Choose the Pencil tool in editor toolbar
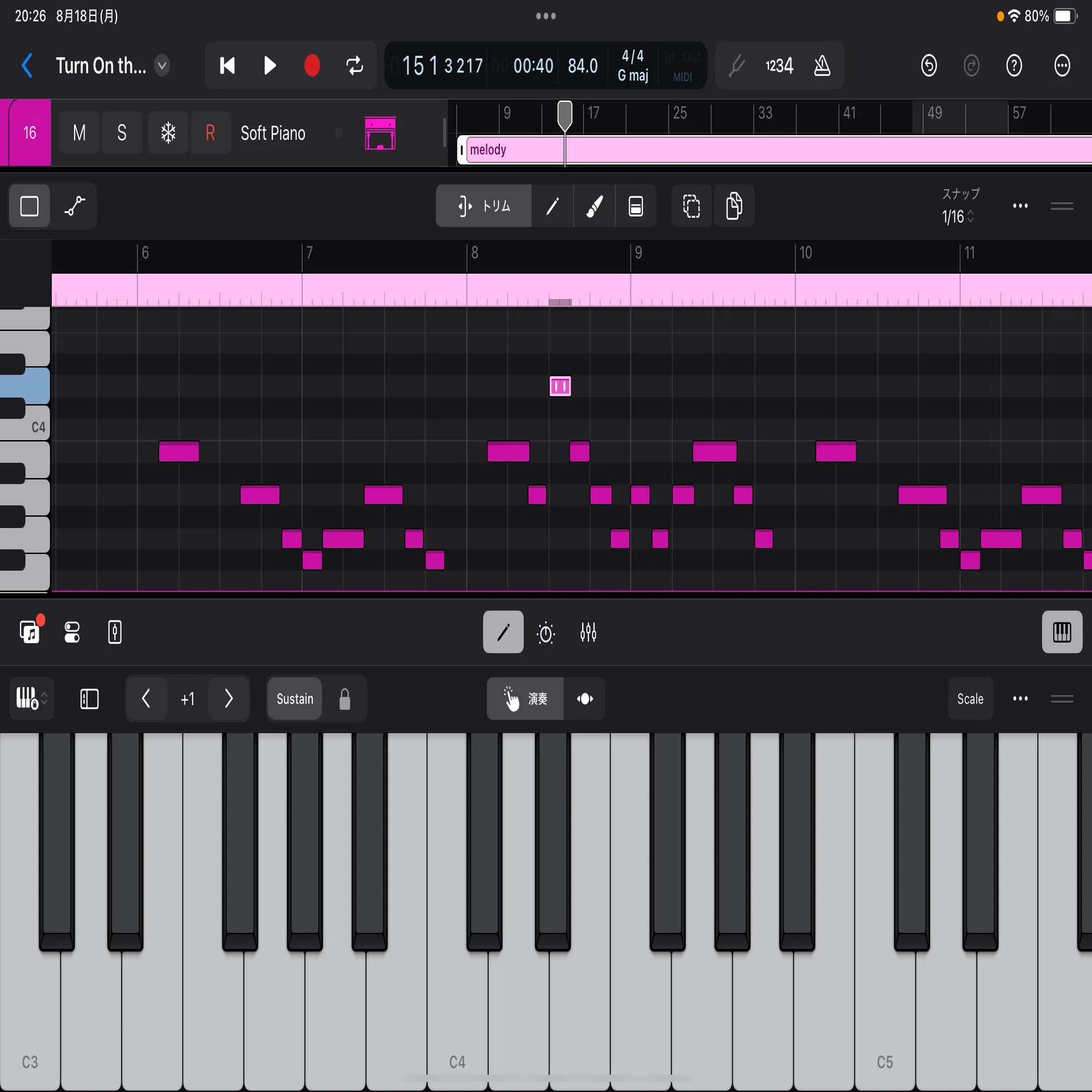The width and height of the screenshot is (1092, 1092). [552, 206]
